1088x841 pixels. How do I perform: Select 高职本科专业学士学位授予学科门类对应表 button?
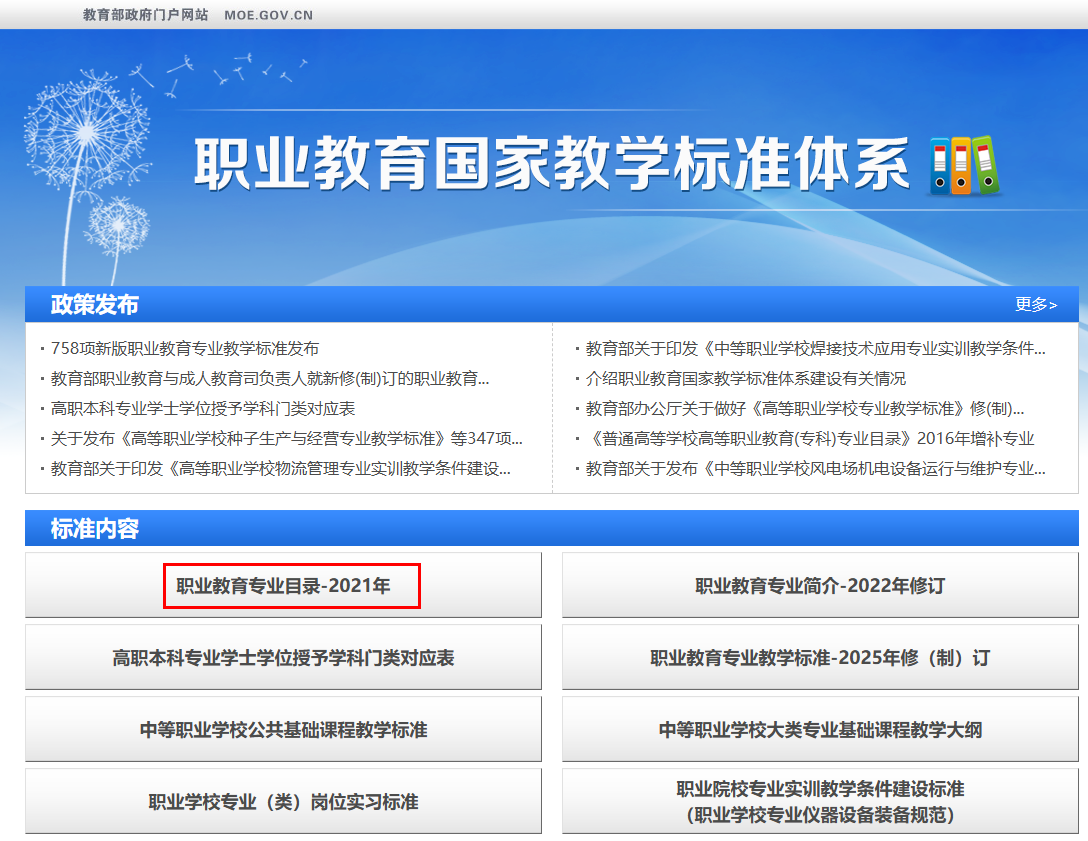[x=284, y=658]
